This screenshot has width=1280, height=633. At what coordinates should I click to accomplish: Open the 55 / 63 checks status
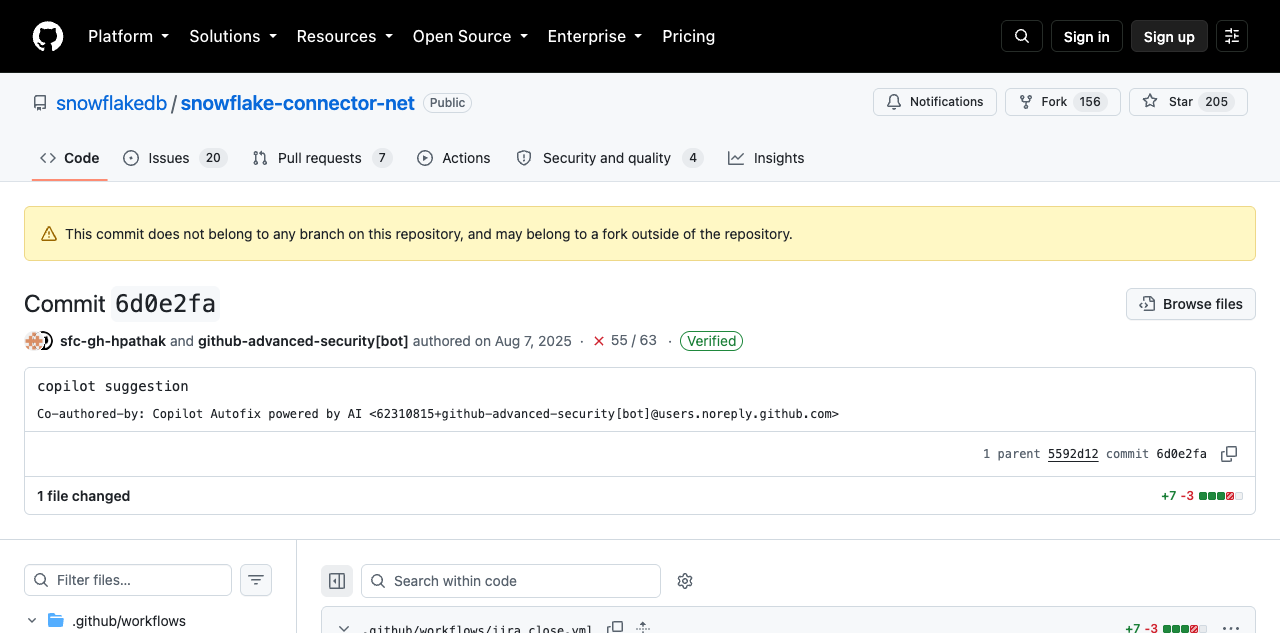634,341
